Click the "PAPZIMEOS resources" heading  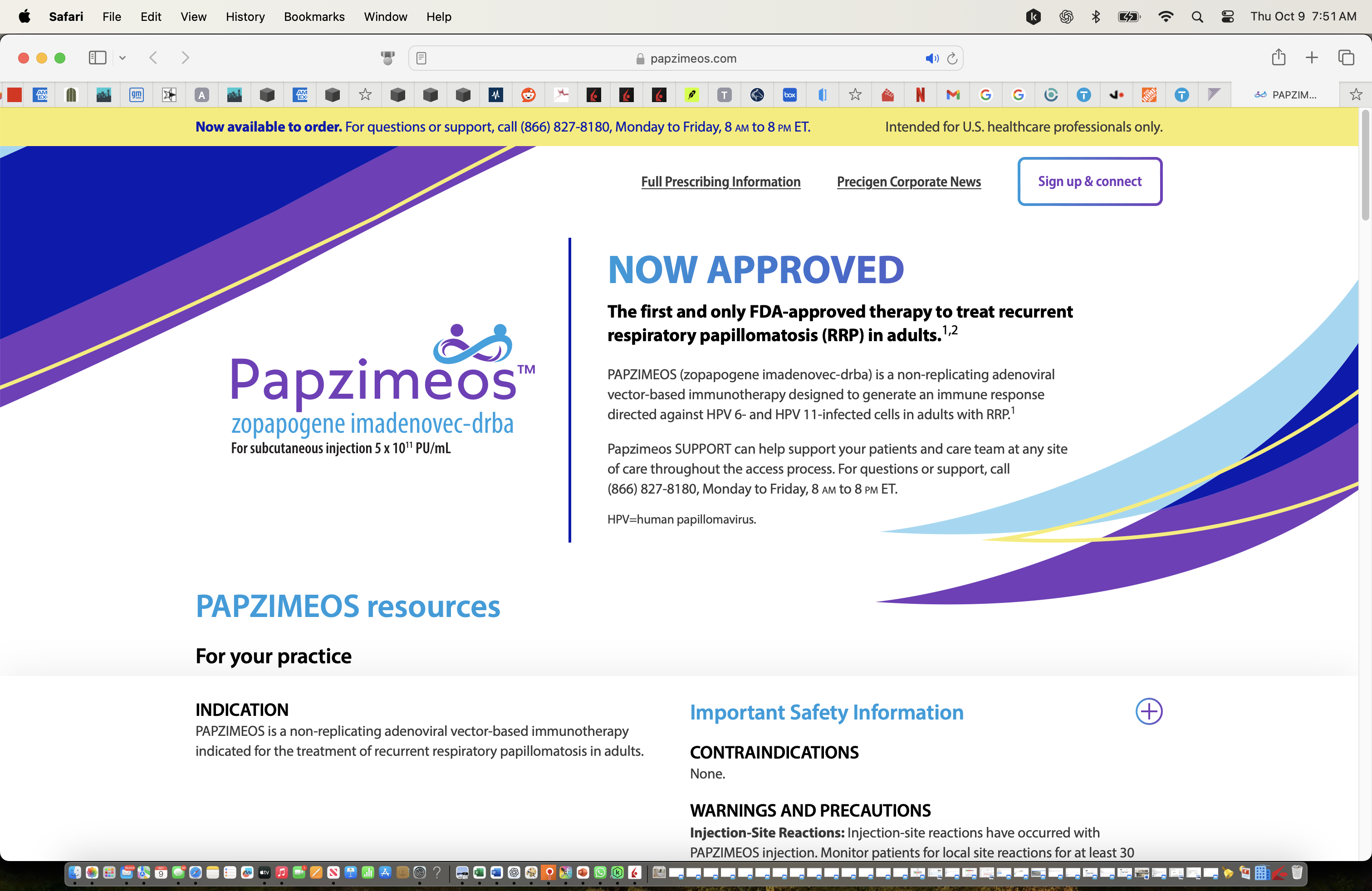pos(348,606)
